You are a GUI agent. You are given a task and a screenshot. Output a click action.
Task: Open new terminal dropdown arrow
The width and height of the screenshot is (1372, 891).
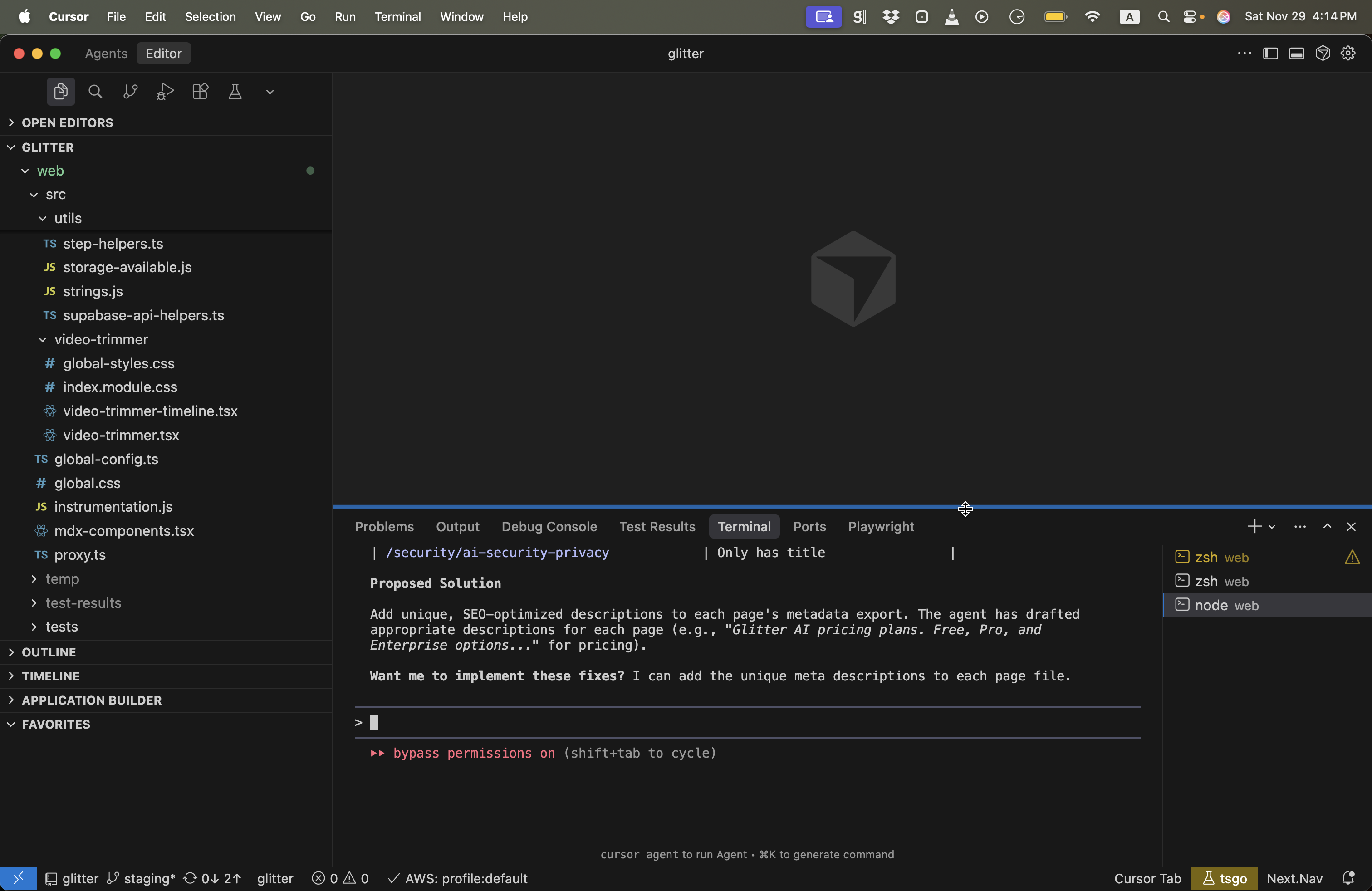click(1272, 527)
